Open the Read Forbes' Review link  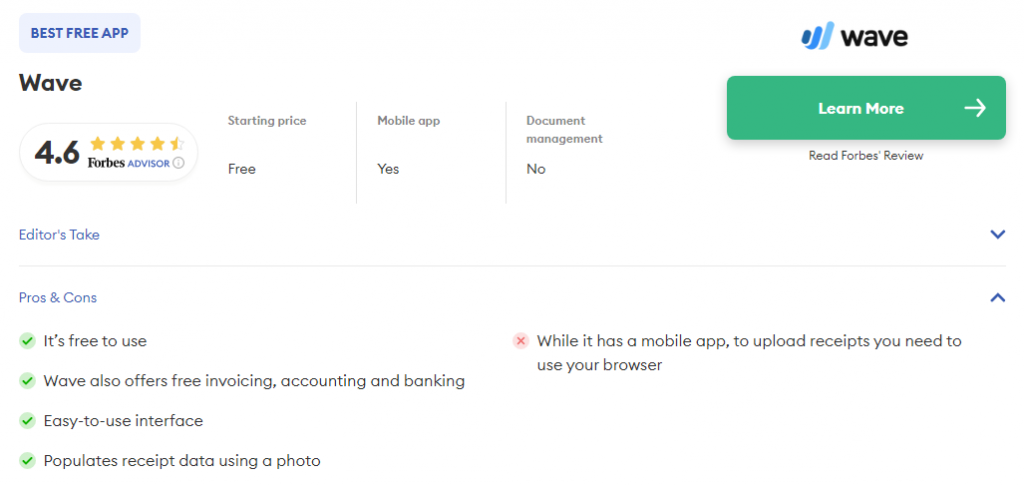tap(866, 156)
